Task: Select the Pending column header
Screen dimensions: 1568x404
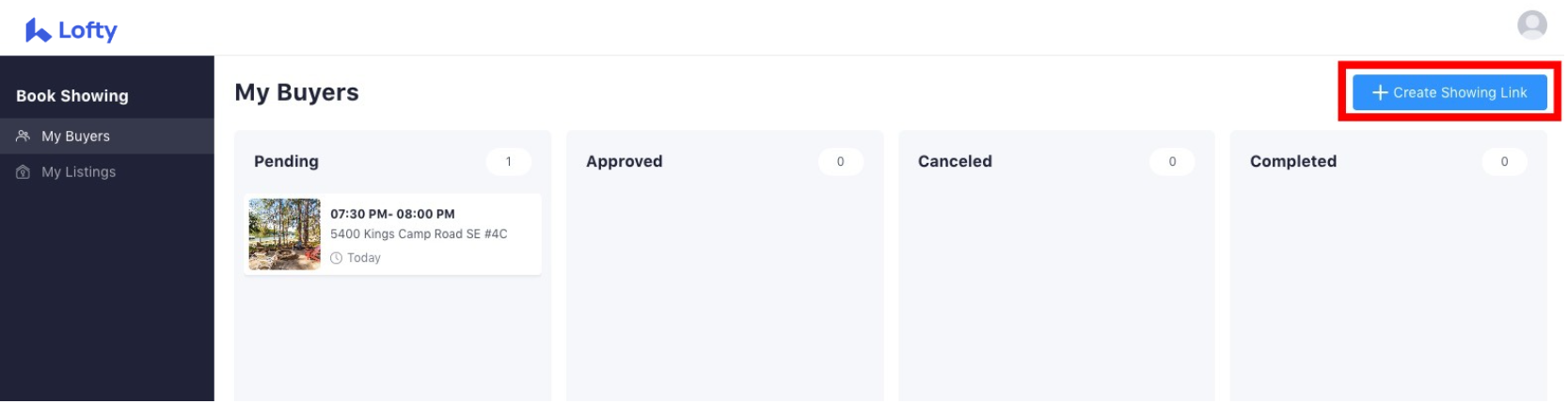Action: click(286, 161)
